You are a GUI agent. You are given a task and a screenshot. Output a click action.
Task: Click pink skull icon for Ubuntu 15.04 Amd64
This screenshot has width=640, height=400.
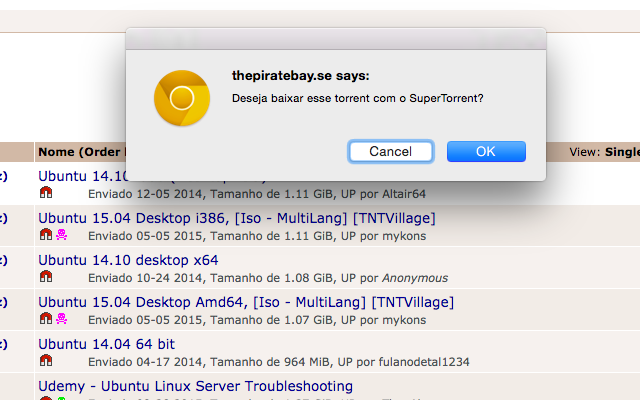click(x=62, y=319)
